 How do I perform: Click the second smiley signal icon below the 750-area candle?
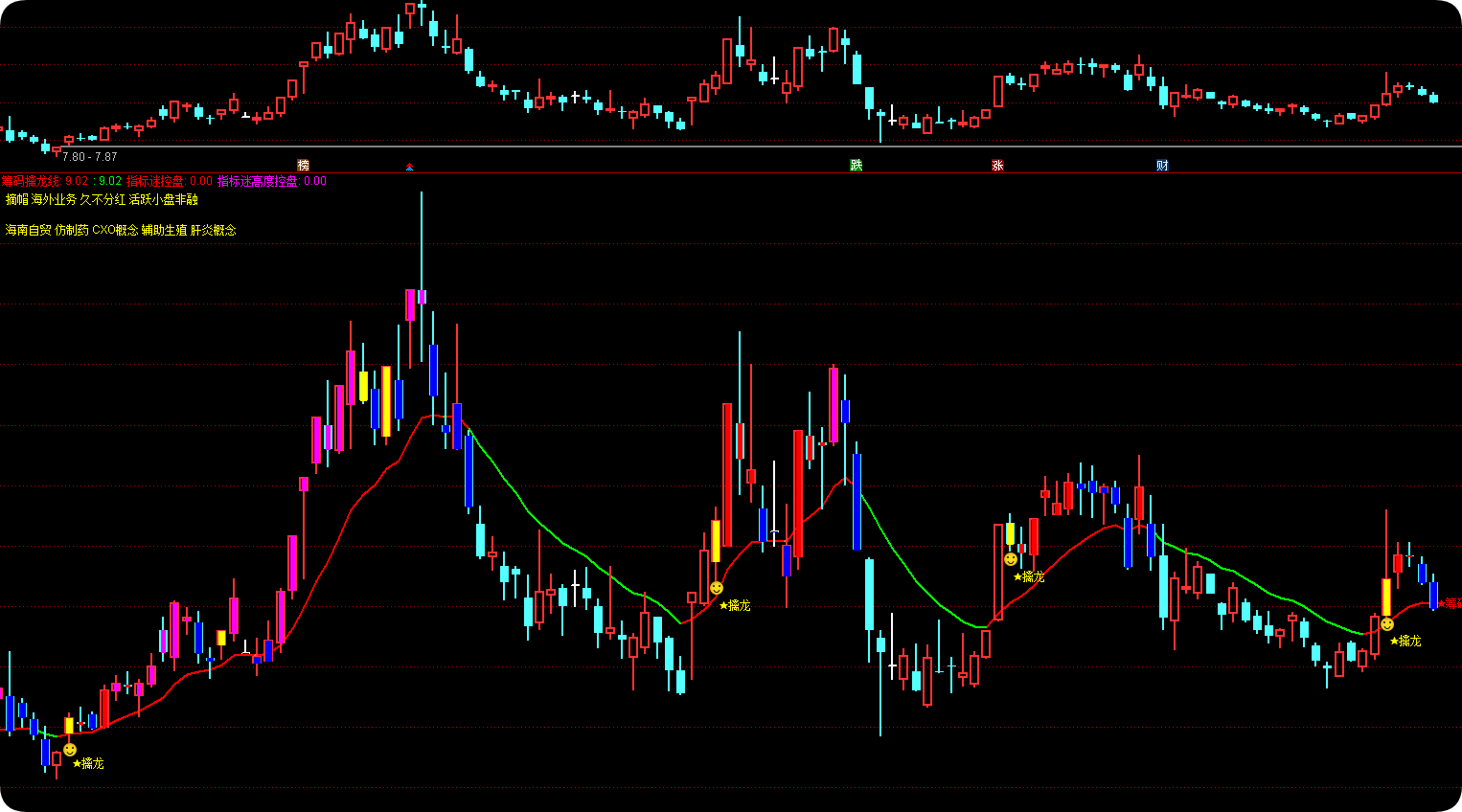coord(717,588)
